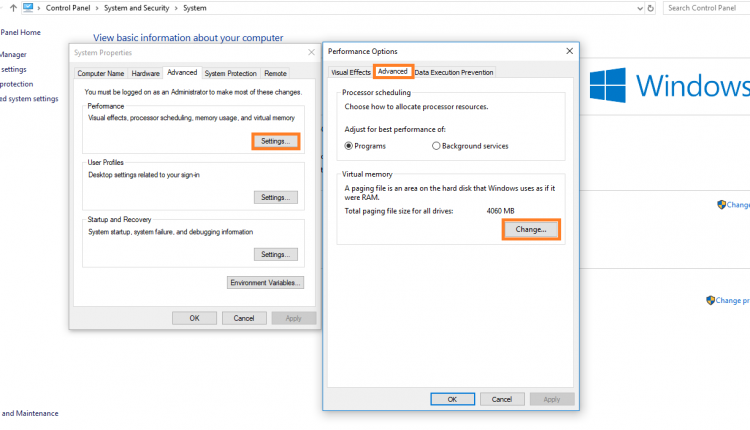Open Remote settings sidebar link
The image size is (750, 430).
[x=13, y=69]
